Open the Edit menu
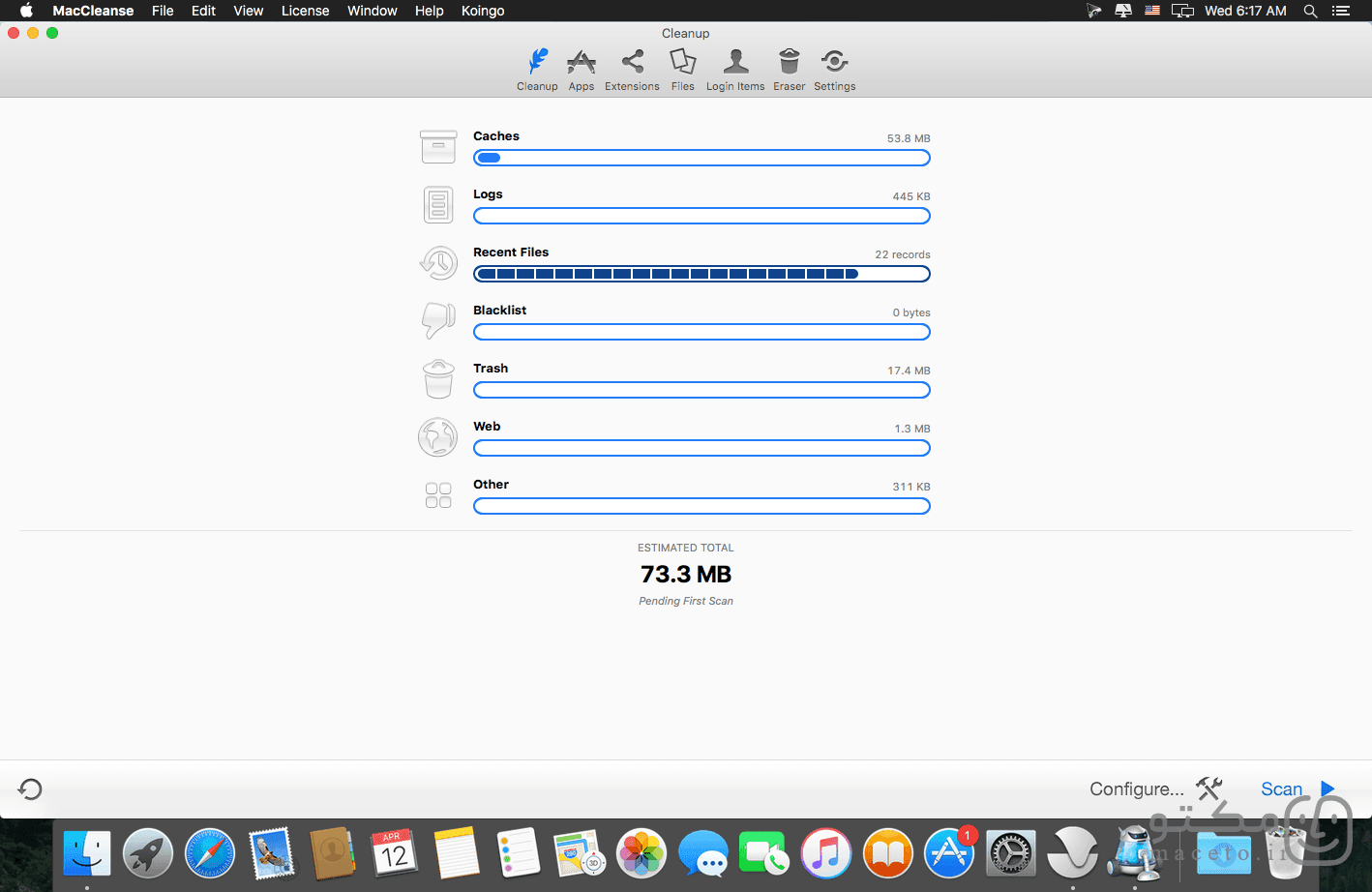 (x=203, y=11)
